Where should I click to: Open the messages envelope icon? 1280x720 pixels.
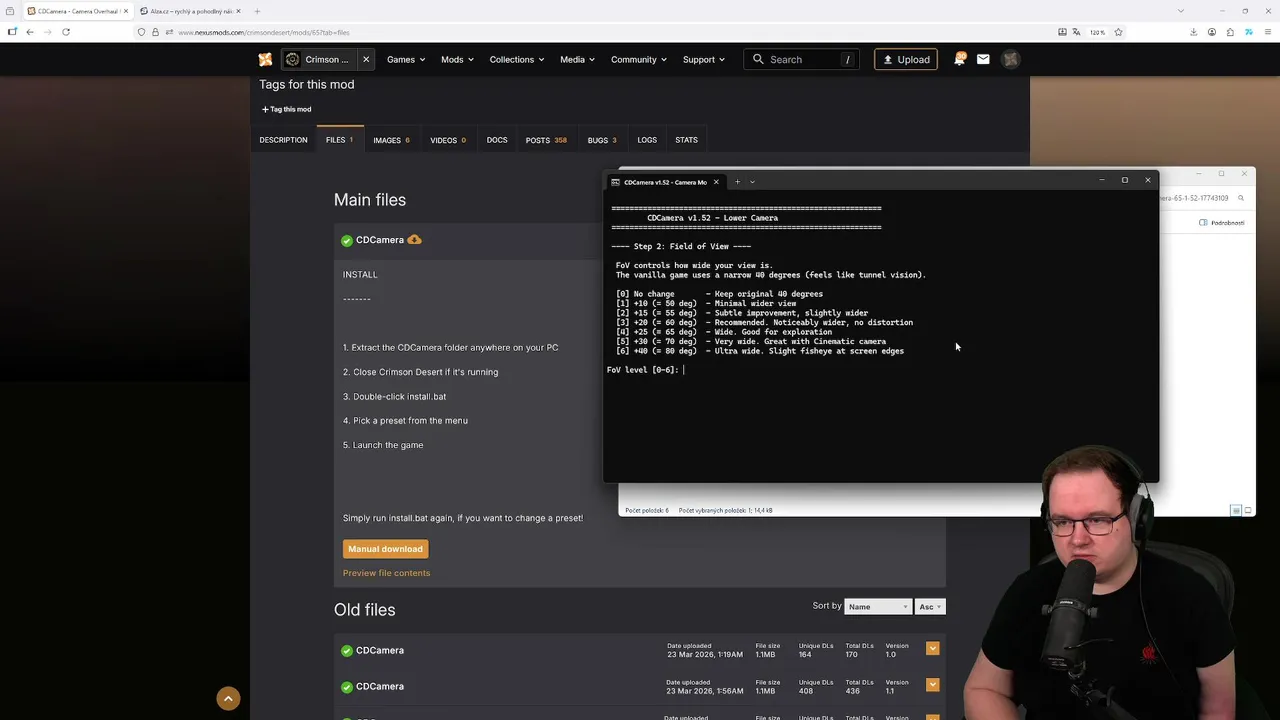(983, 59)
